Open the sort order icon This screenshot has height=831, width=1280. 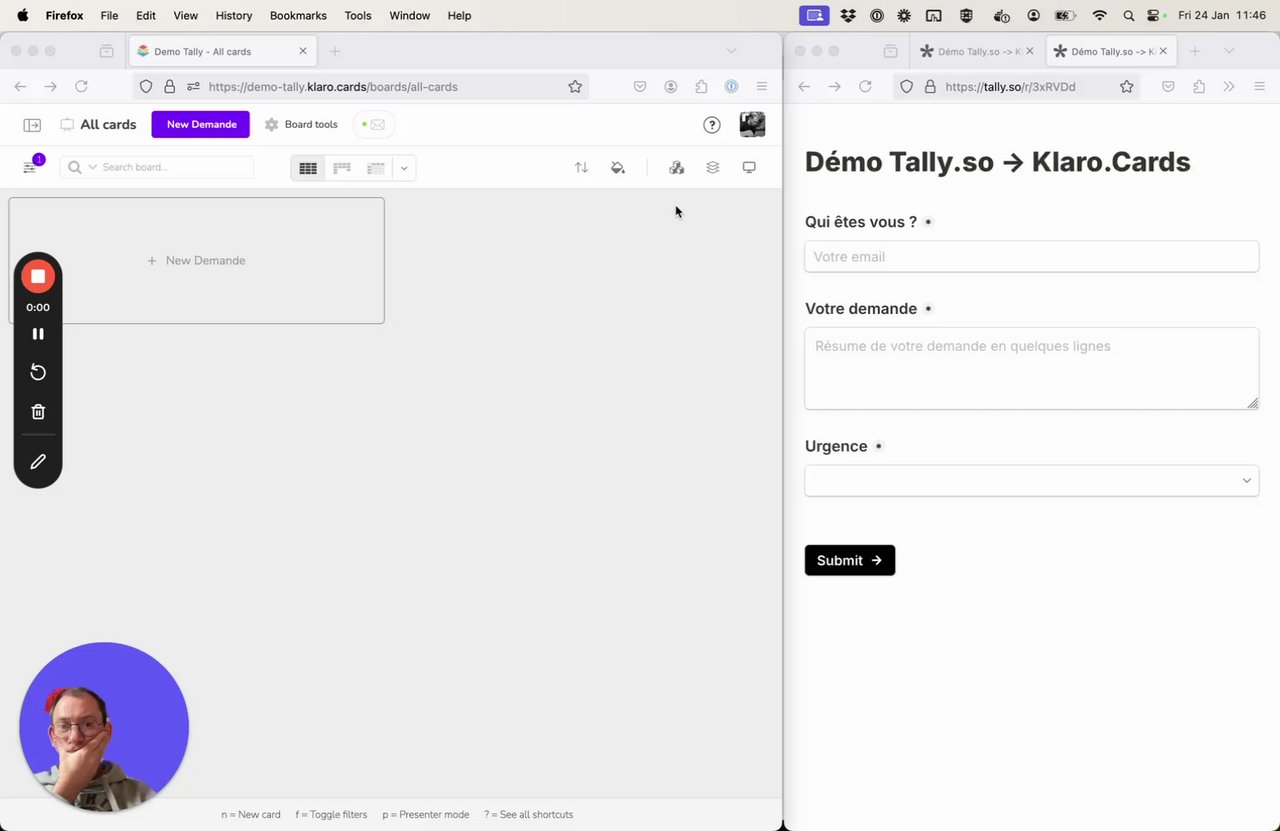click(x=581, y=167)
